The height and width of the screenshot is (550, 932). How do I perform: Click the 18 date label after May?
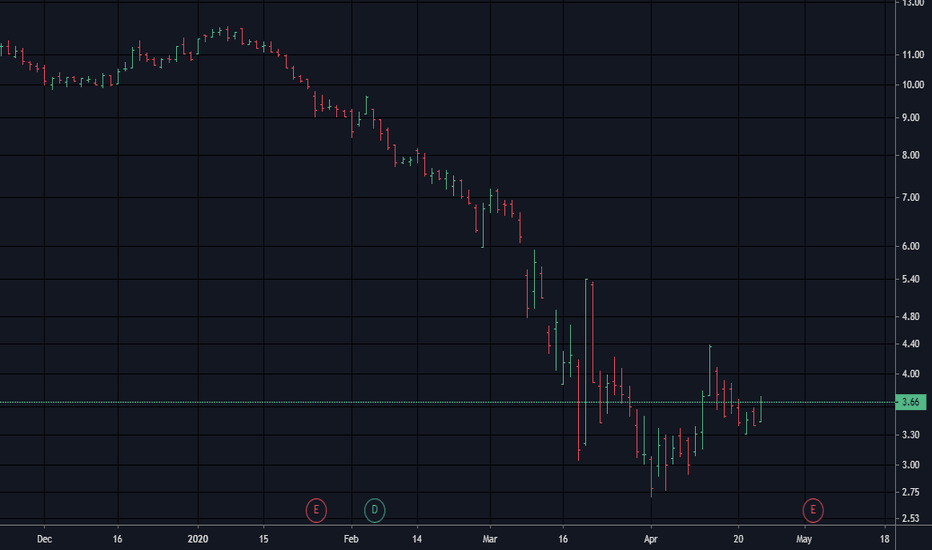[885, 539]
